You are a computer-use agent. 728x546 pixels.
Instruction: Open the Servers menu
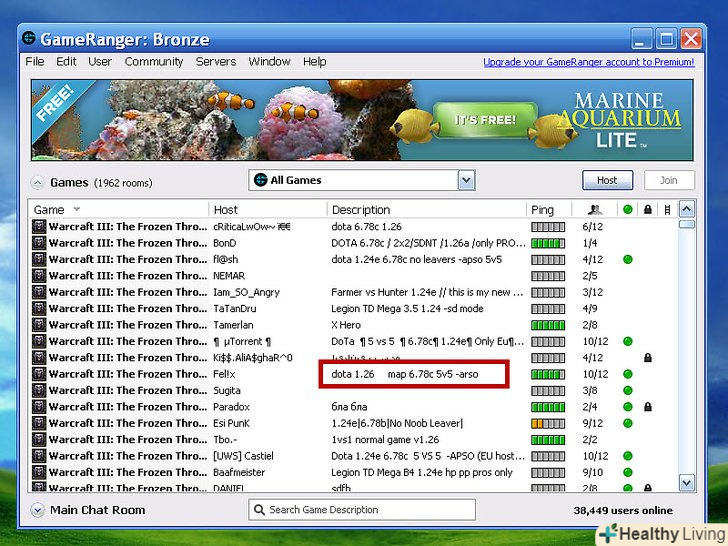215,61
